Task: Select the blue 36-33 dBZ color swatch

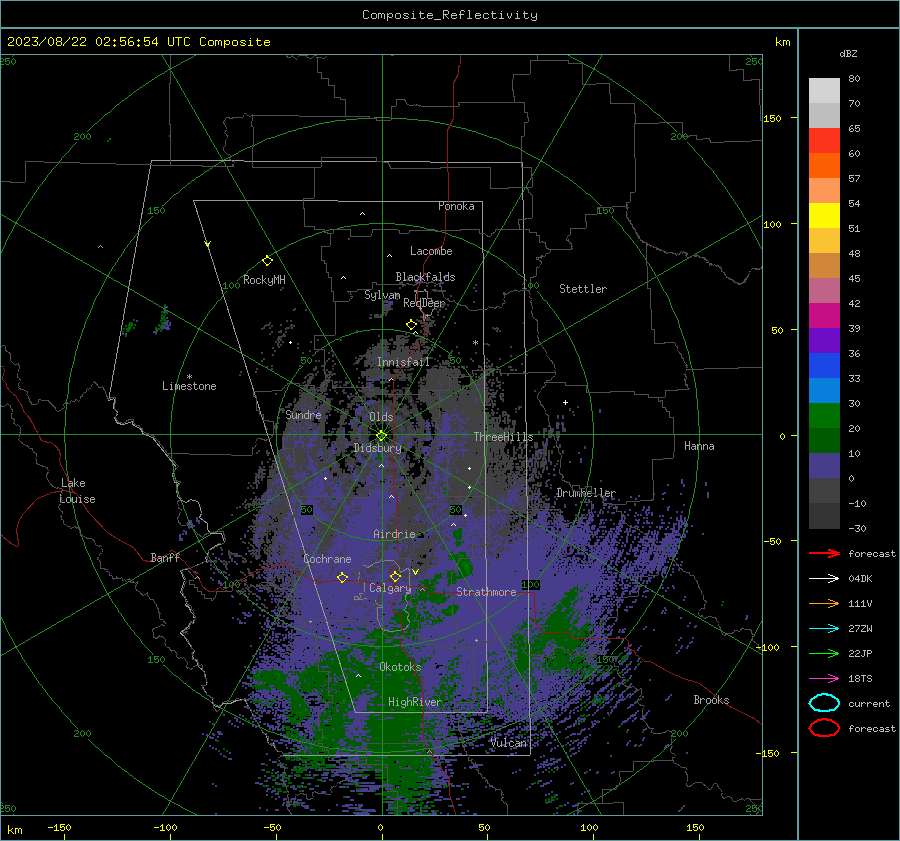Action: point(824,366)
